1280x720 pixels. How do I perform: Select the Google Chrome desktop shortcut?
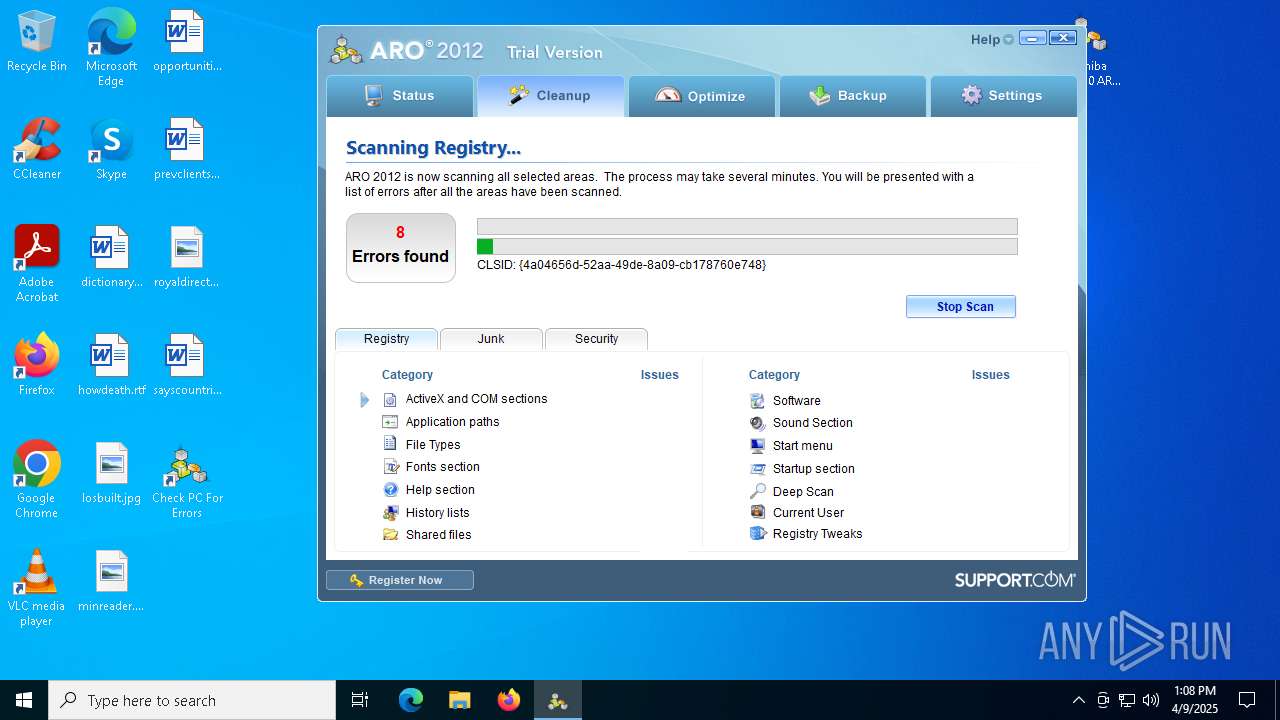pos(37,480)
